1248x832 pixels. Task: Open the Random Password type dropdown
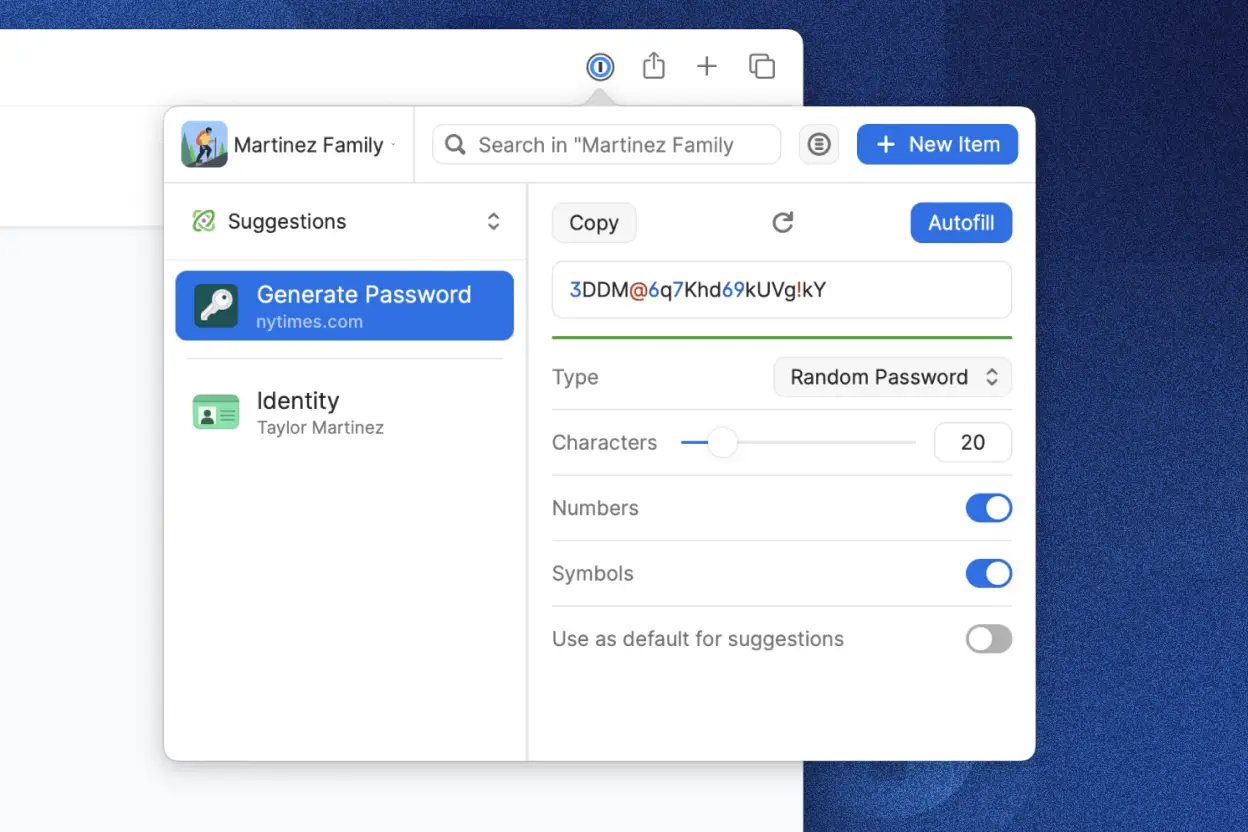[892, 377]
